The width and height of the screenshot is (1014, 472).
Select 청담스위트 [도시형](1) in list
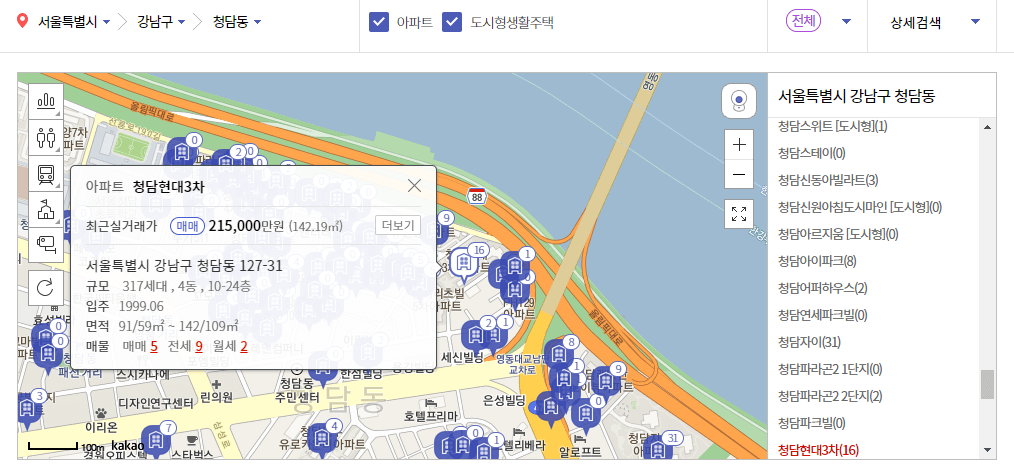point(833,126)
